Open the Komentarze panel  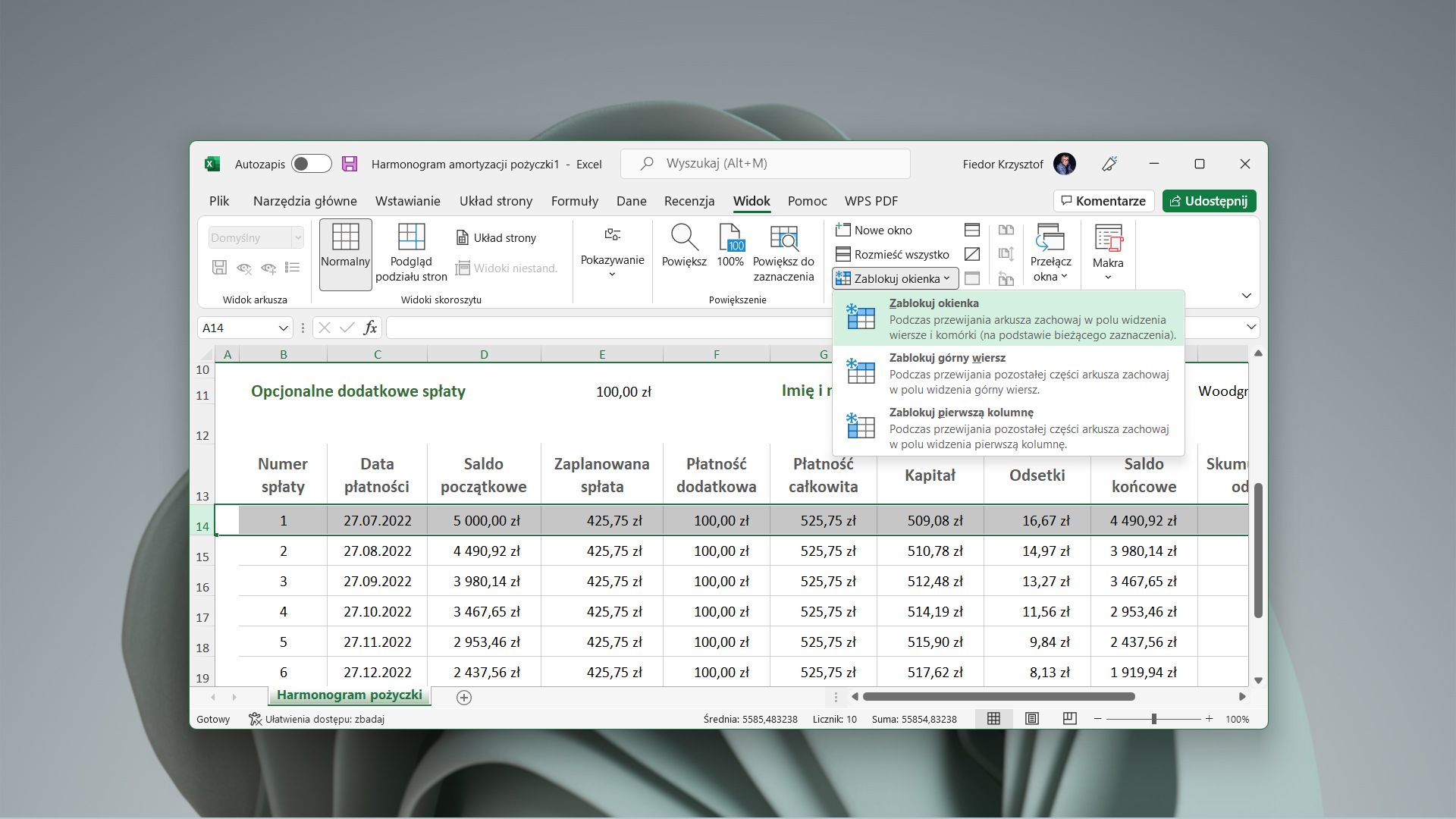[1104, 201]
